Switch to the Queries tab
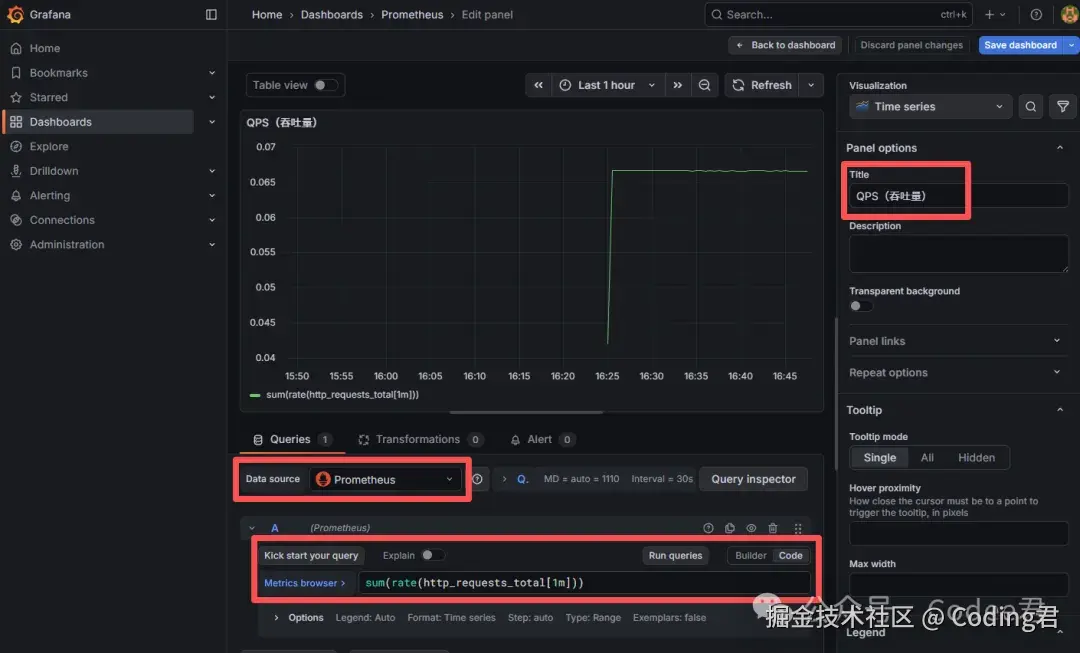Screen dimensions: 1080x653 coord(292,439)
